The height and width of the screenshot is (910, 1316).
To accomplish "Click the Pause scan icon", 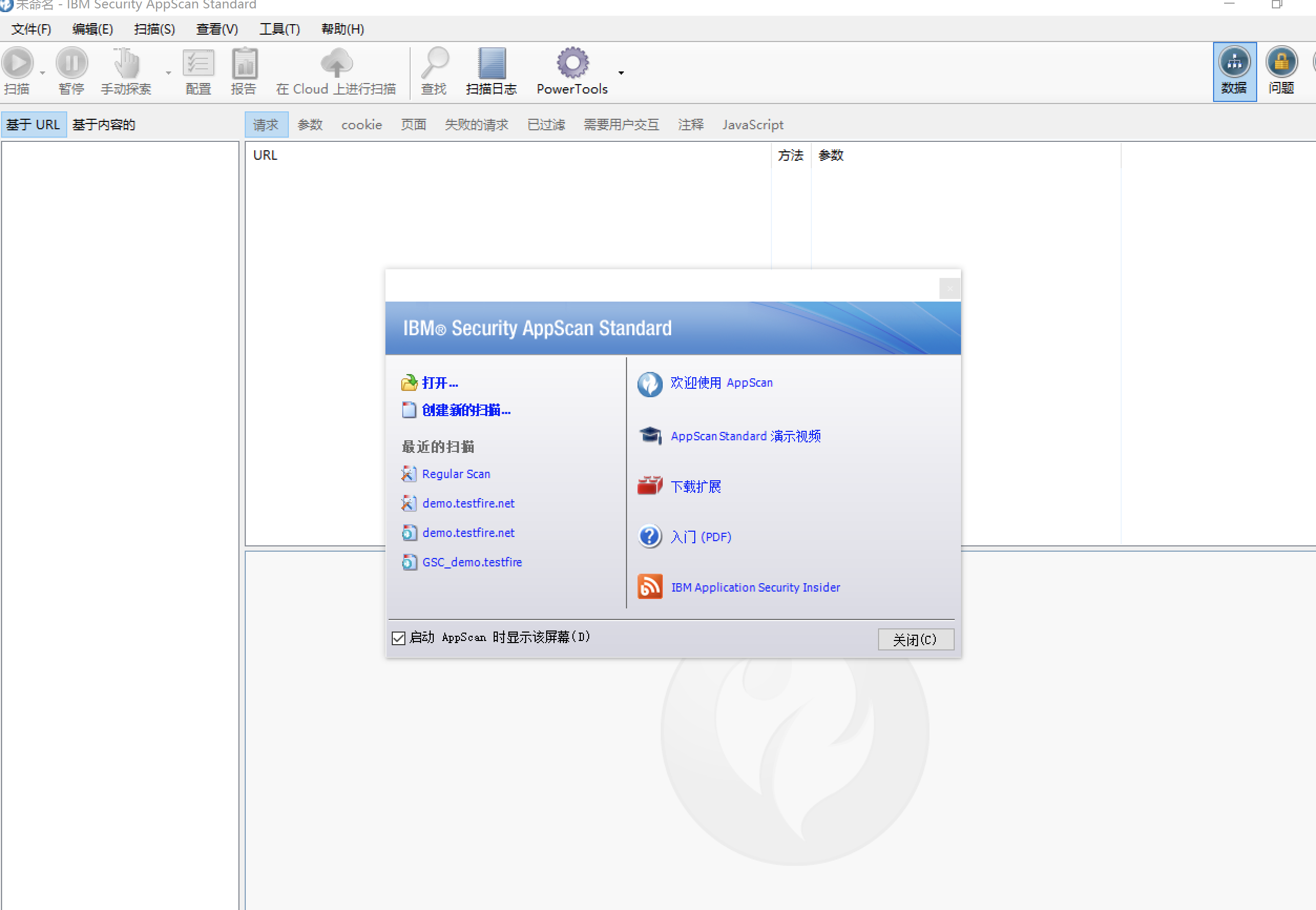I will [x=72, y=63].
